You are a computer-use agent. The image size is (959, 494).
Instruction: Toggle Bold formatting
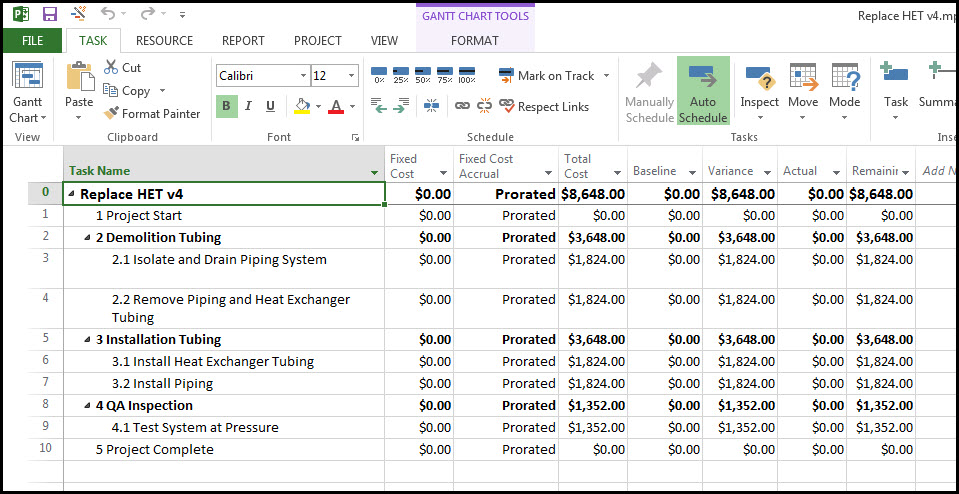point(226,106)
